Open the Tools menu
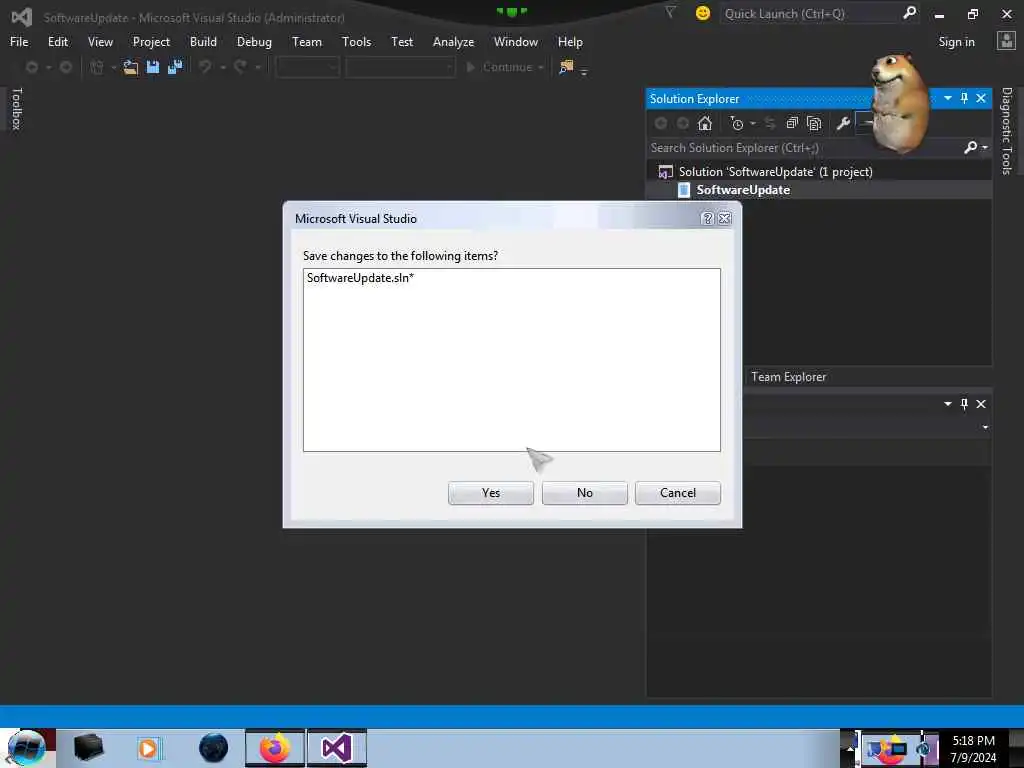 (356, 42)
